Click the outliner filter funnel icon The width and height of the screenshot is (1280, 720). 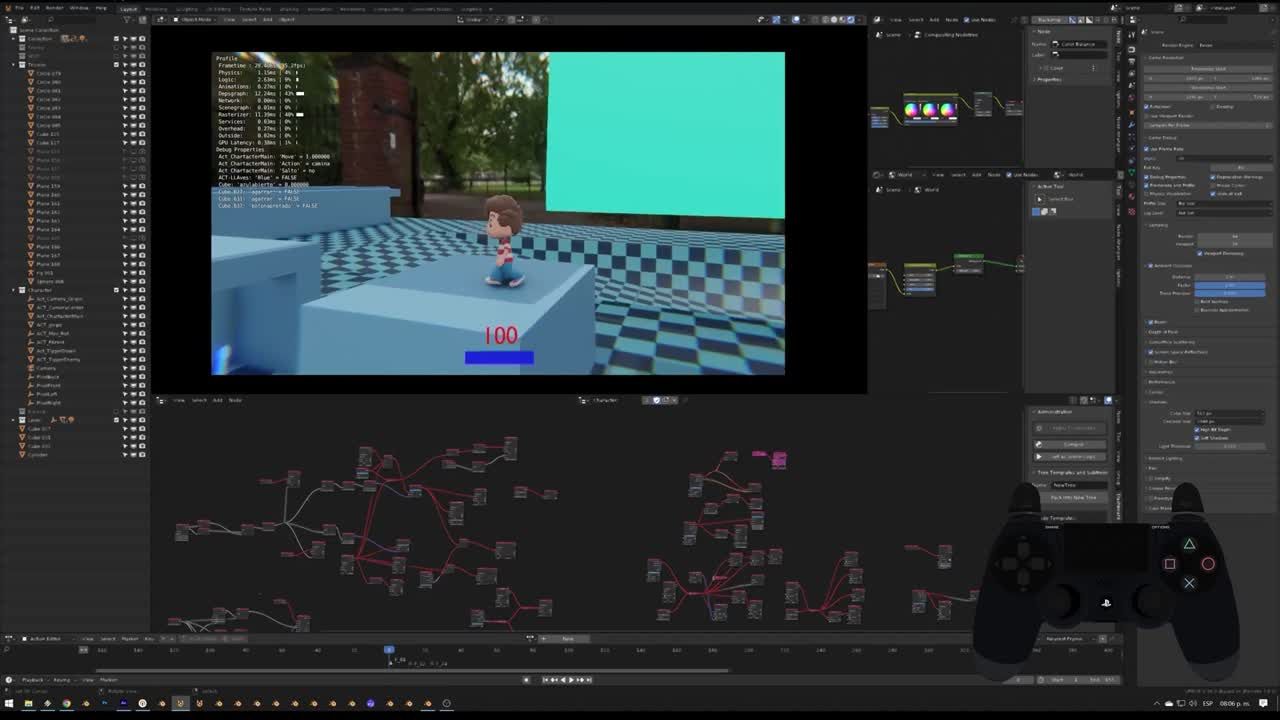tap(127, 20)
